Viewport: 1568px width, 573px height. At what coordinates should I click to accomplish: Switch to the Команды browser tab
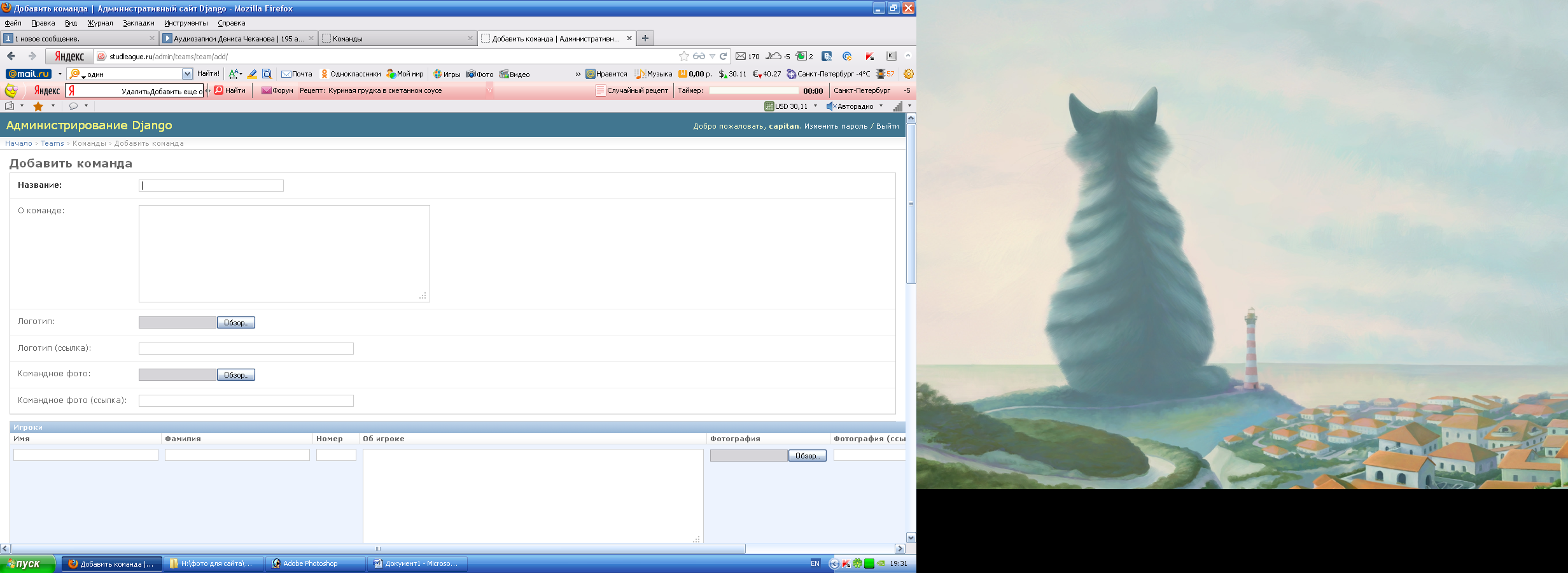click(398, 38)
